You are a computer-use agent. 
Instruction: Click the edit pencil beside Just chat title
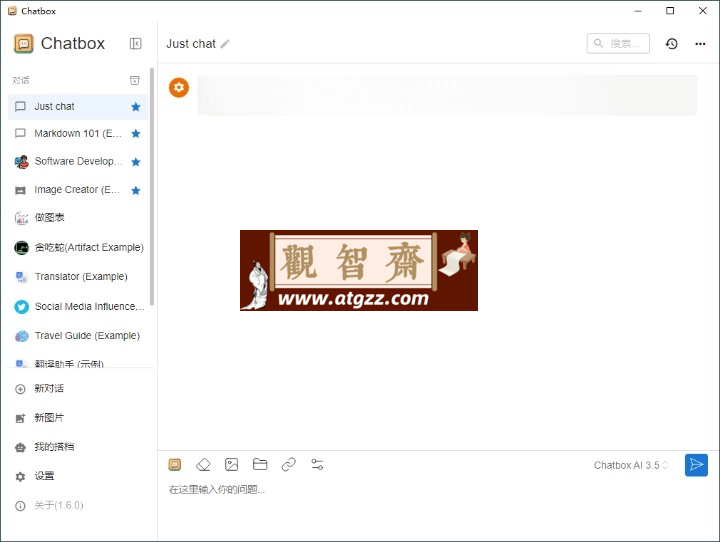coord(225,44)
